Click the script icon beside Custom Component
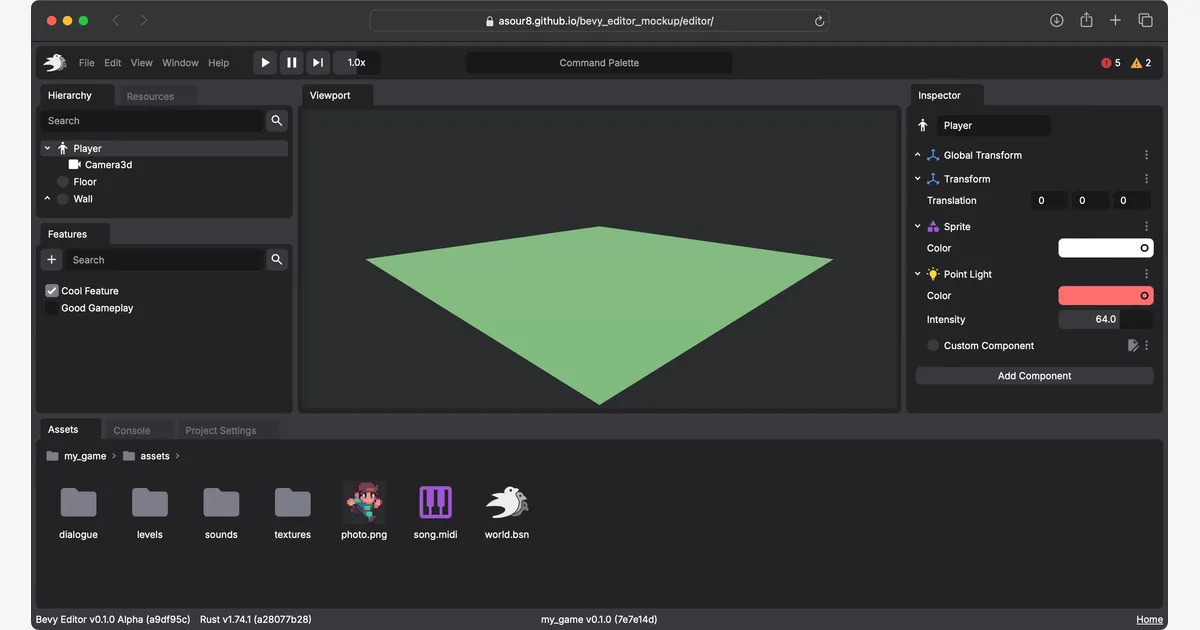Viewport: 1200px width, 630px height. (x=1133, y=346)
